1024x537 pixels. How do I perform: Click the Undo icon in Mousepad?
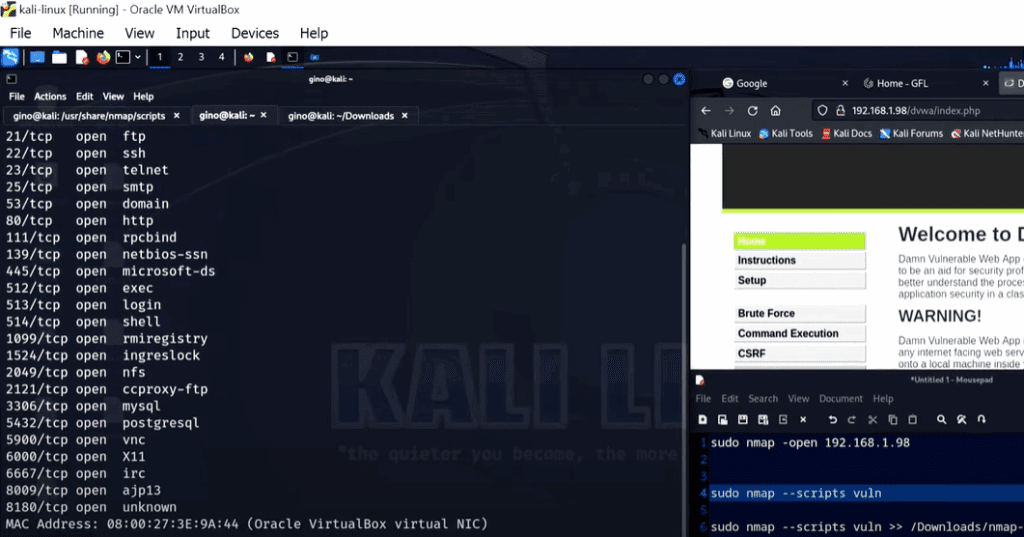832,419
